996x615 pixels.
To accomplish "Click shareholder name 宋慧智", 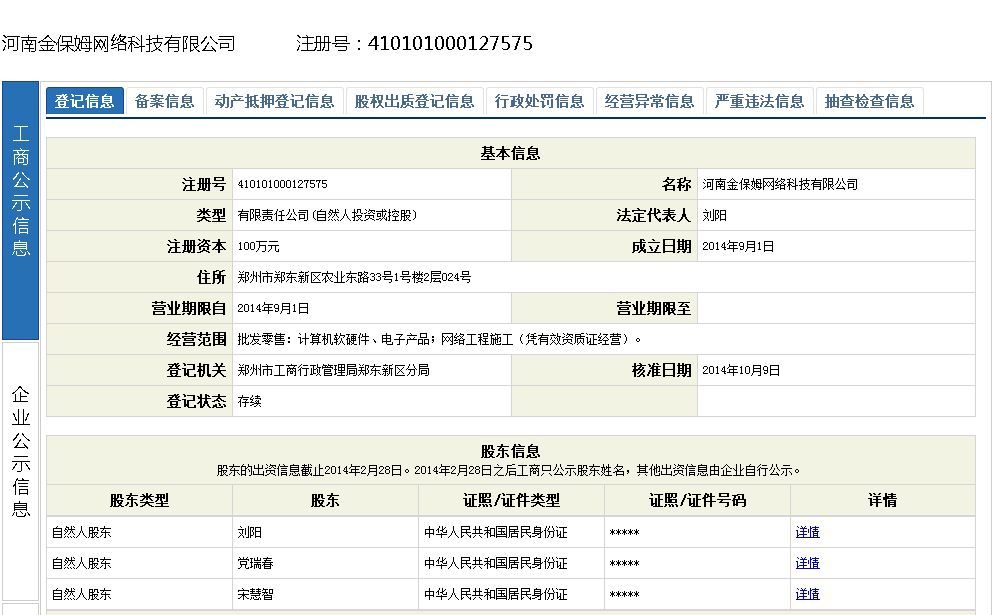I will pos(255,595).
